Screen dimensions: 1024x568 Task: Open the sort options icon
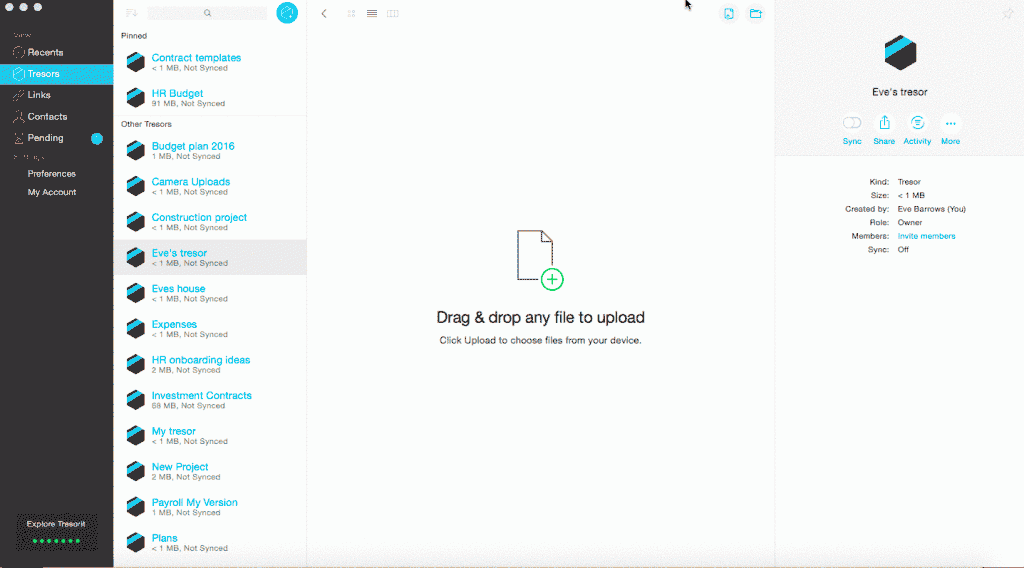[131, 13]
